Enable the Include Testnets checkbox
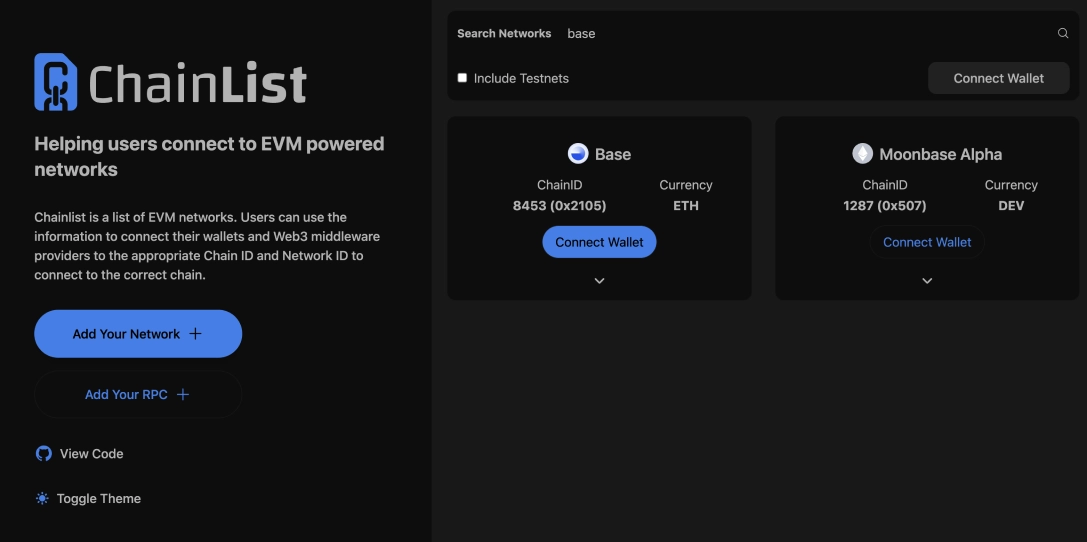The height and width of the screenshot is (542, 1087). point(462,78)
